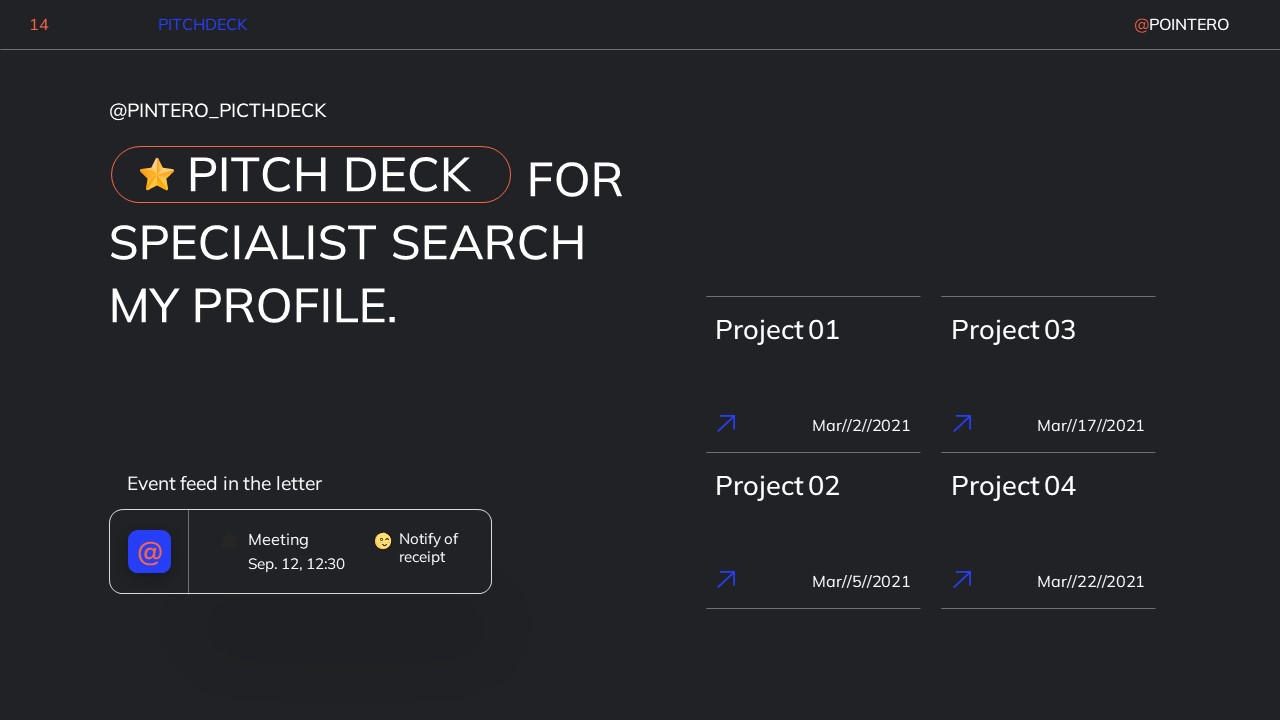Open Project 04 arrow icon
The image size is (1280, 720).
[962, 580]
